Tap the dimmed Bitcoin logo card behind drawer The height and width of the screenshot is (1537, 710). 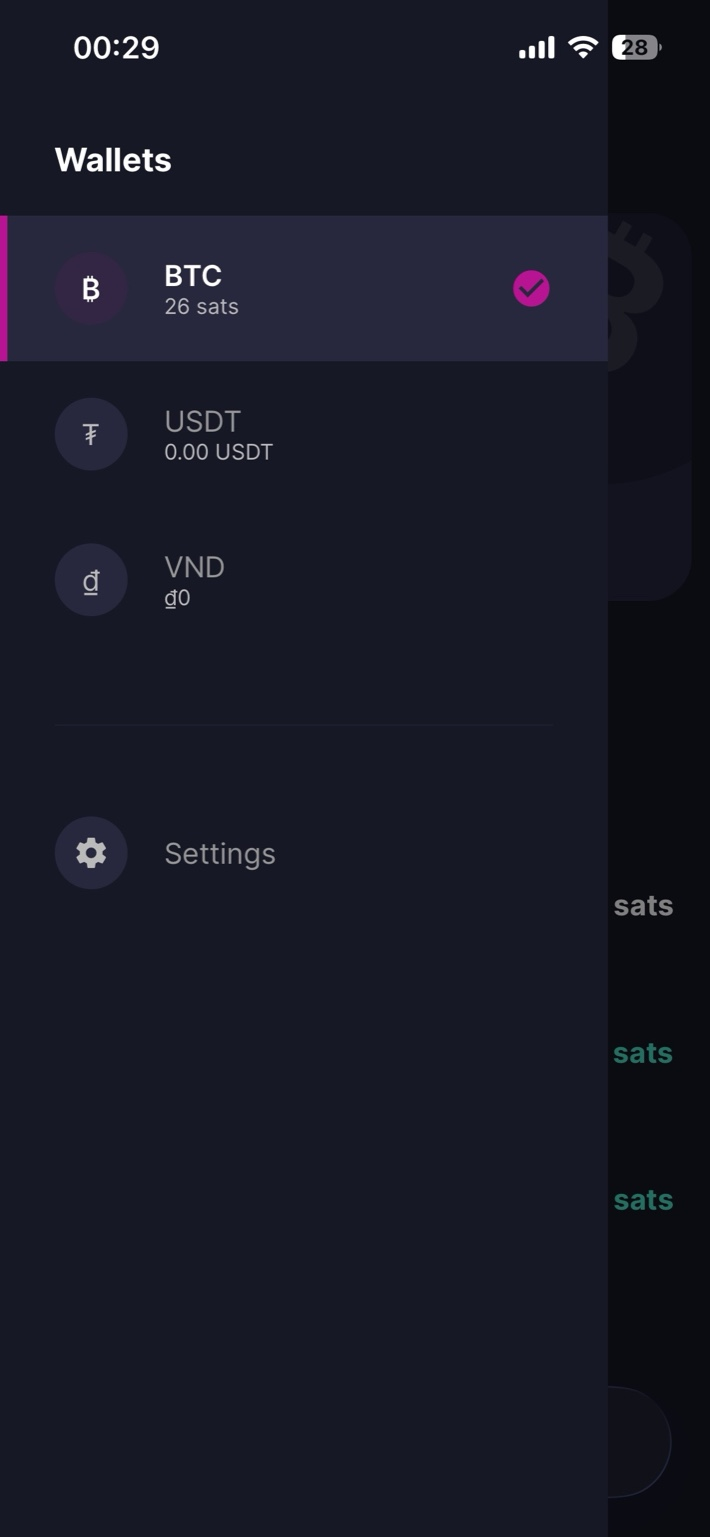[x=650, y=400]
